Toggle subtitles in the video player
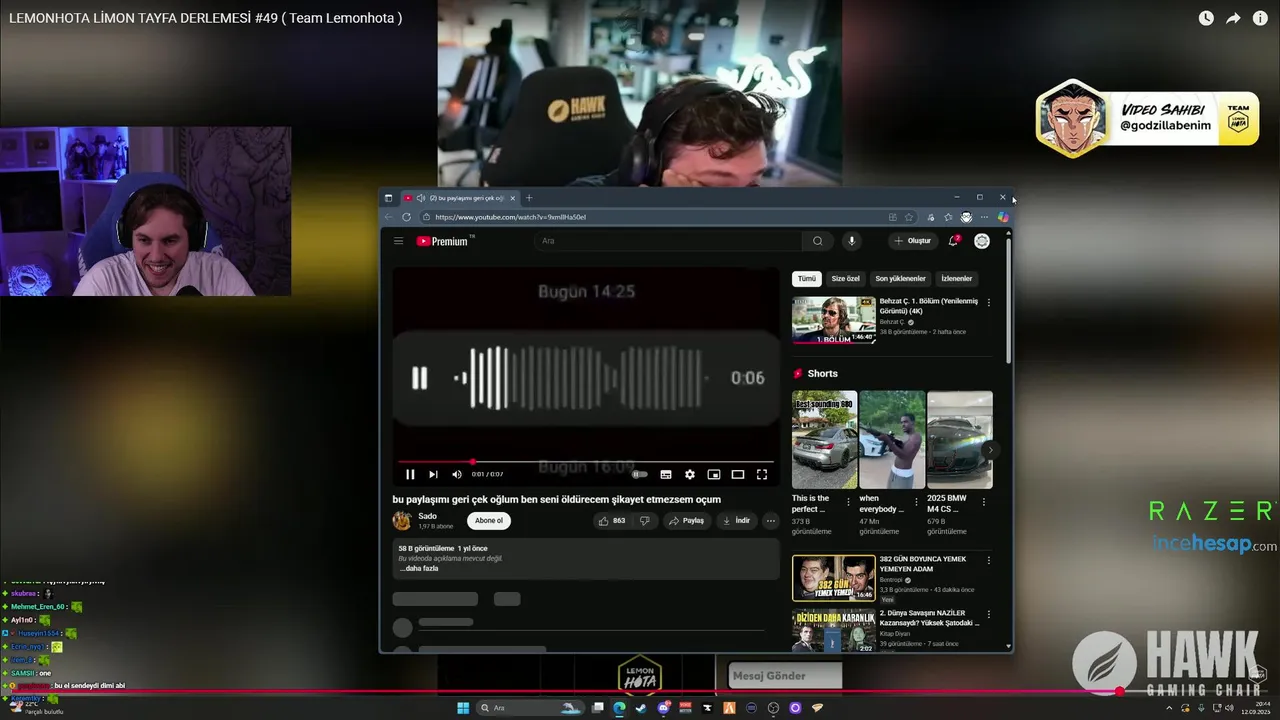The height and width of the screenshot is (720, 1280). 666,474
